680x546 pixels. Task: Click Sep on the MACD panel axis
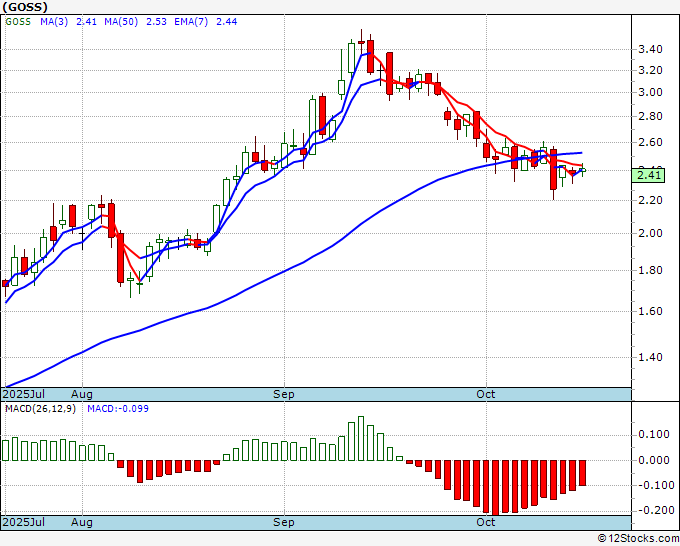[x=284, y=522]
